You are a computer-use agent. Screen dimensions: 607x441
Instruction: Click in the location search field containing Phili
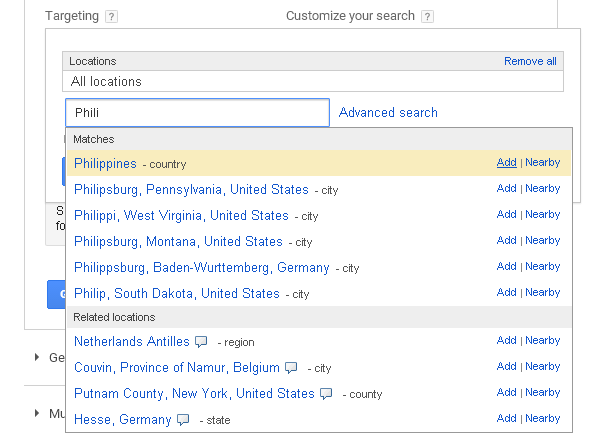[197, 113]
